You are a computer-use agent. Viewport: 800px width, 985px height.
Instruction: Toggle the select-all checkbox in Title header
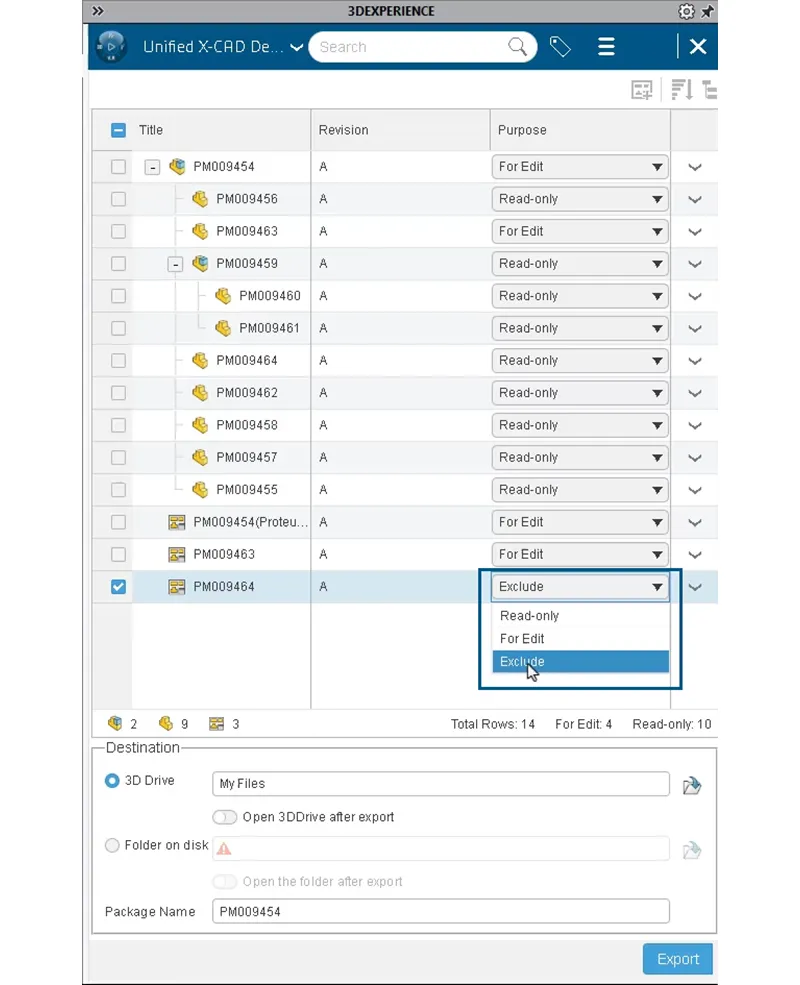118,130
